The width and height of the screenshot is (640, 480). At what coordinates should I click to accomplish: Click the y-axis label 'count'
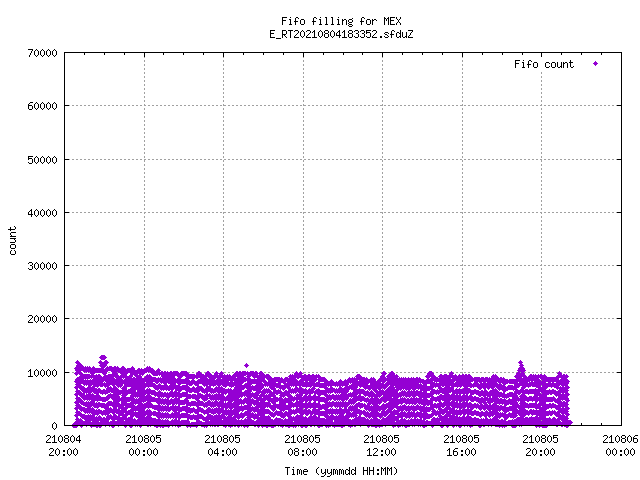tap(13, 241)
